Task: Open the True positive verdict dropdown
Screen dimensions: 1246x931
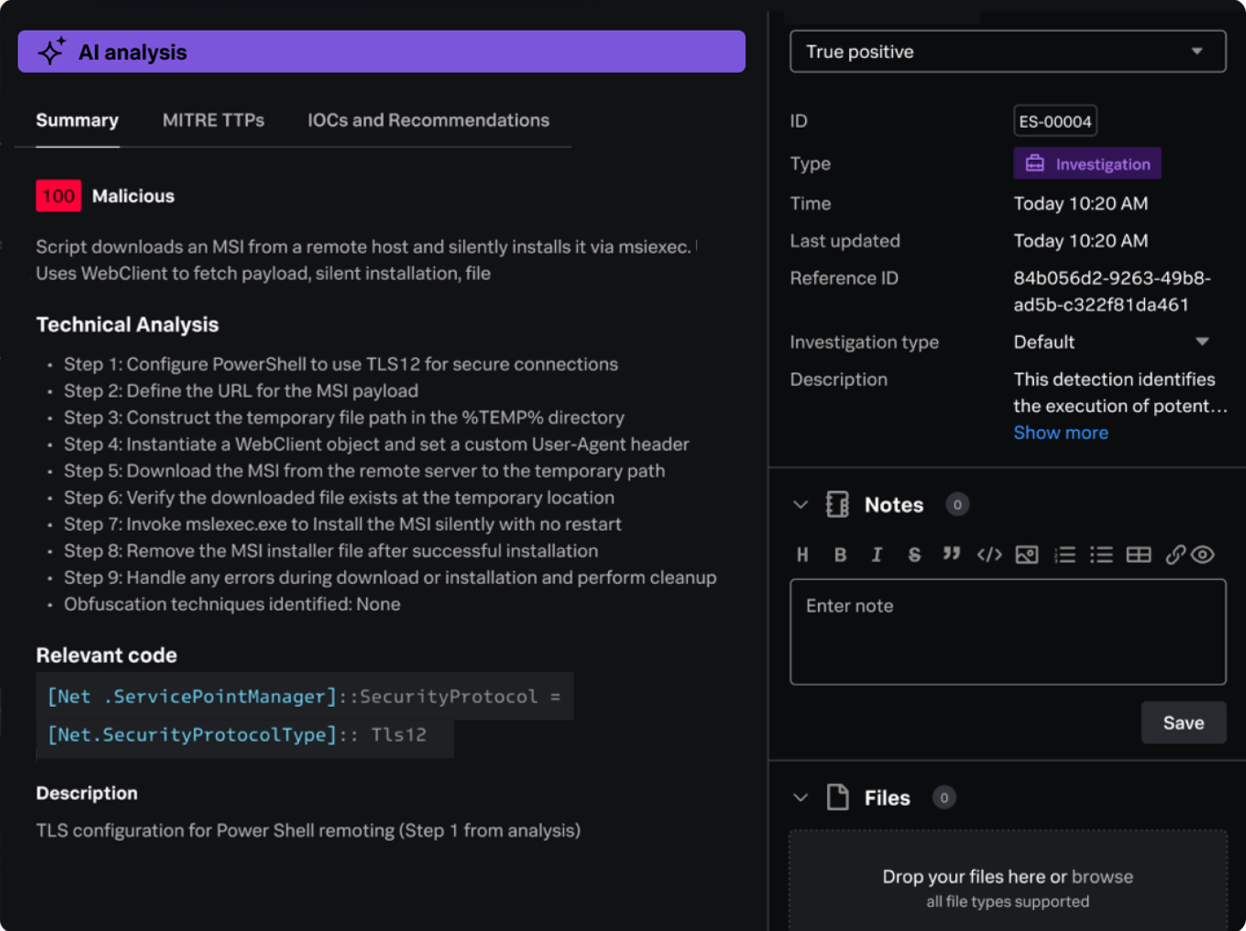Action: tap(1007, 52)
